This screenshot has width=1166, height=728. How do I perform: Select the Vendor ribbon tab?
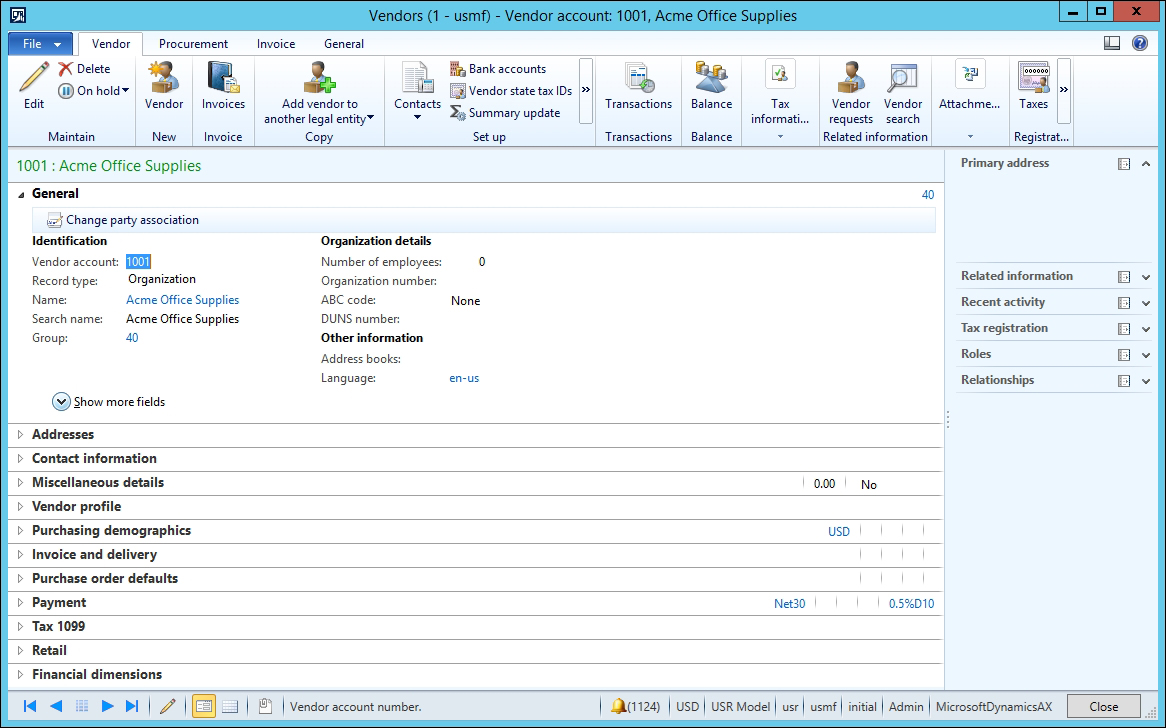point(111,44)
